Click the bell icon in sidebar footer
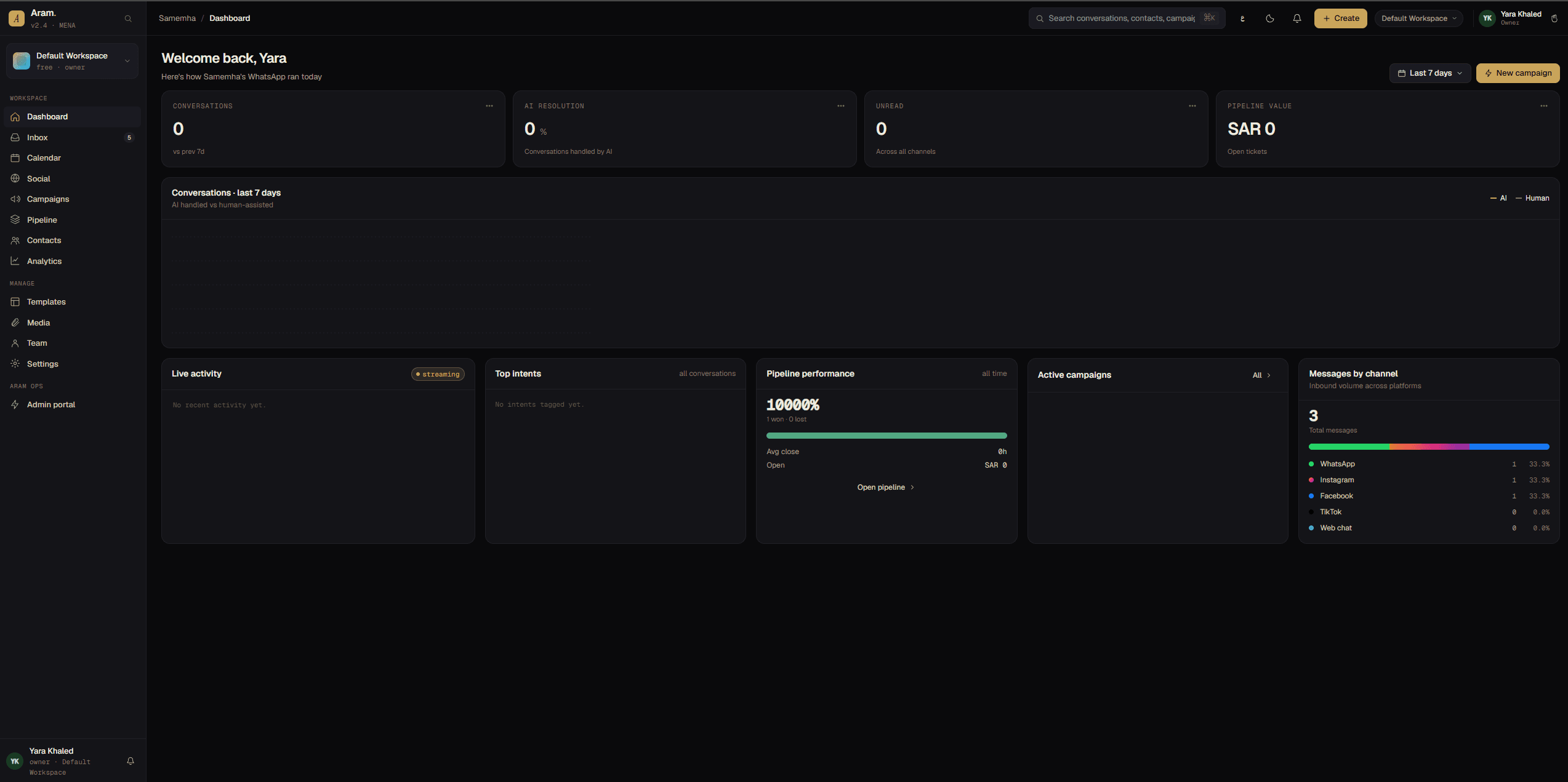The image size is (1568, 782). click(x=131, y=761)
